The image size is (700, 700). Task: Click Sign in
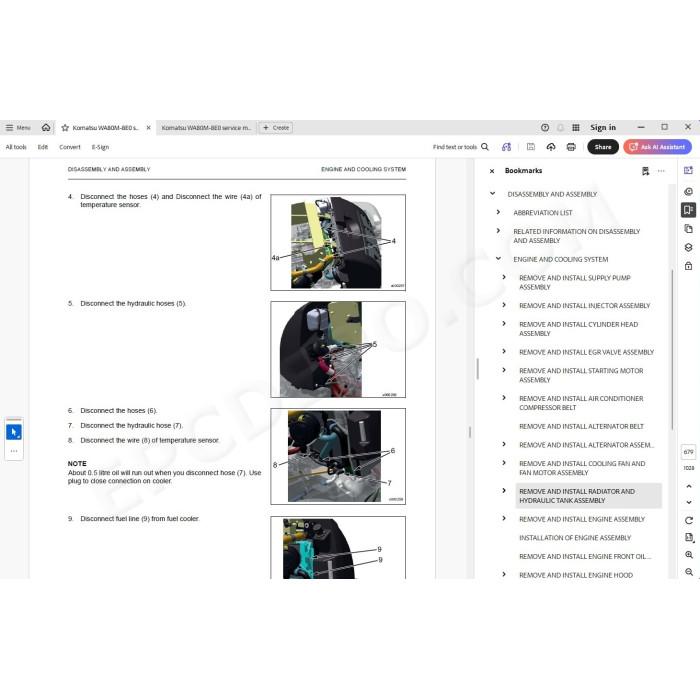point(603,128)
